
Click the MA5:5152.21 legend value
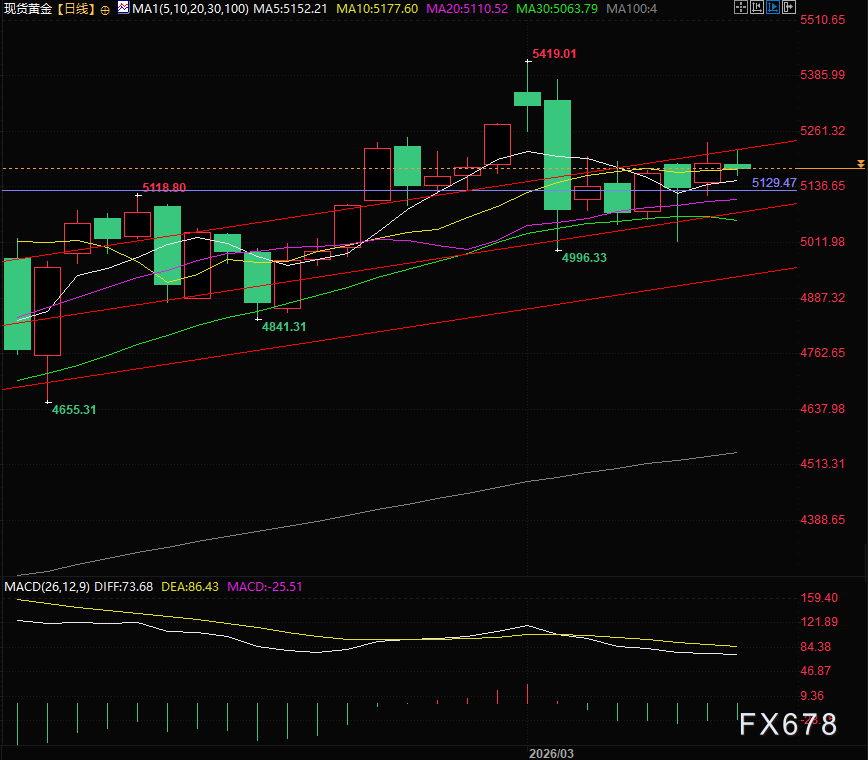[x=290, y=9]
